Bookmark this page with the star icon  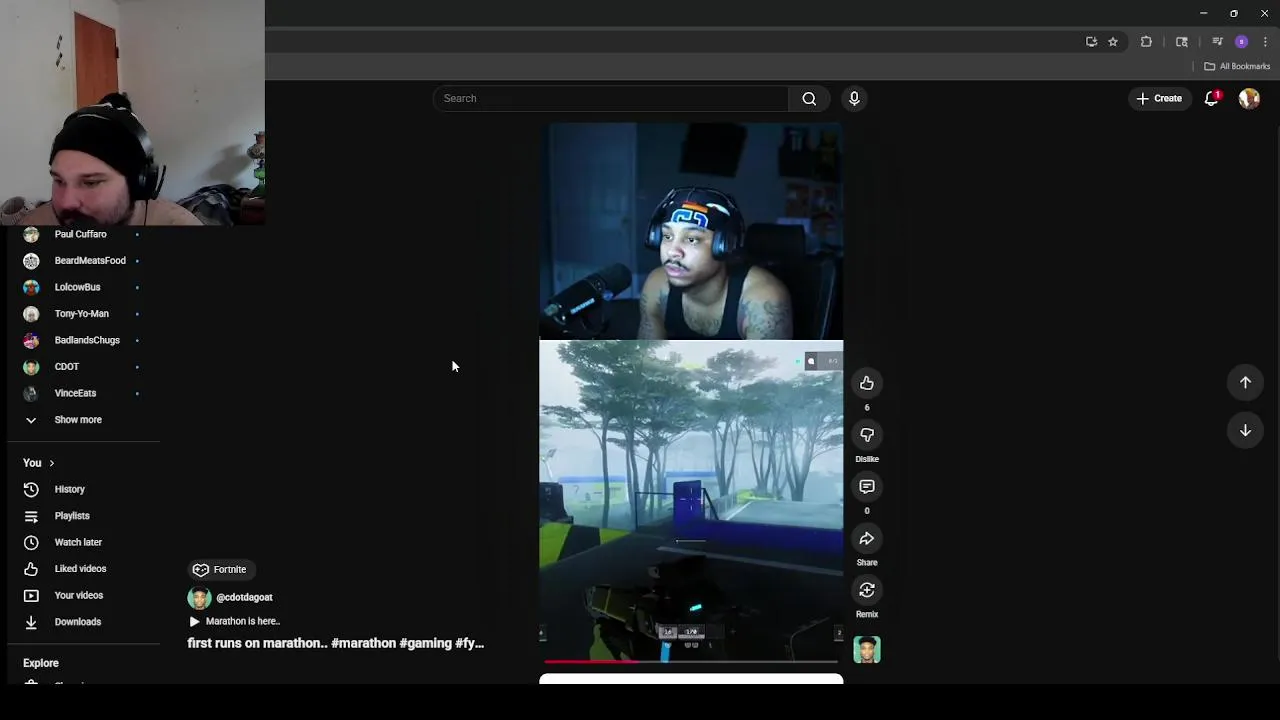(x=1113, y=42)
